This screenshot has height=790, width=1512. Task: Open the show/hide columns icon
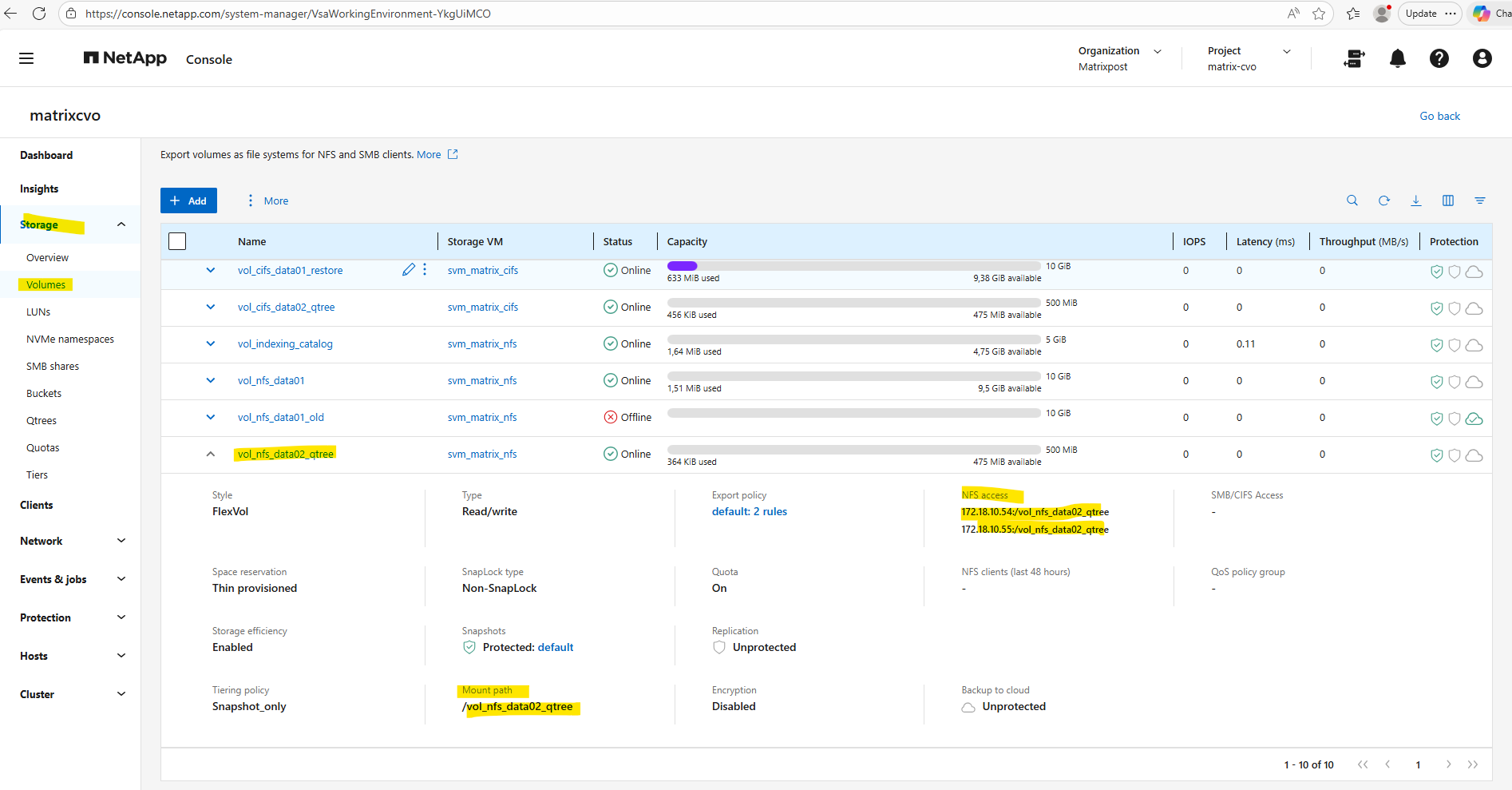(x=1447, y=200)
